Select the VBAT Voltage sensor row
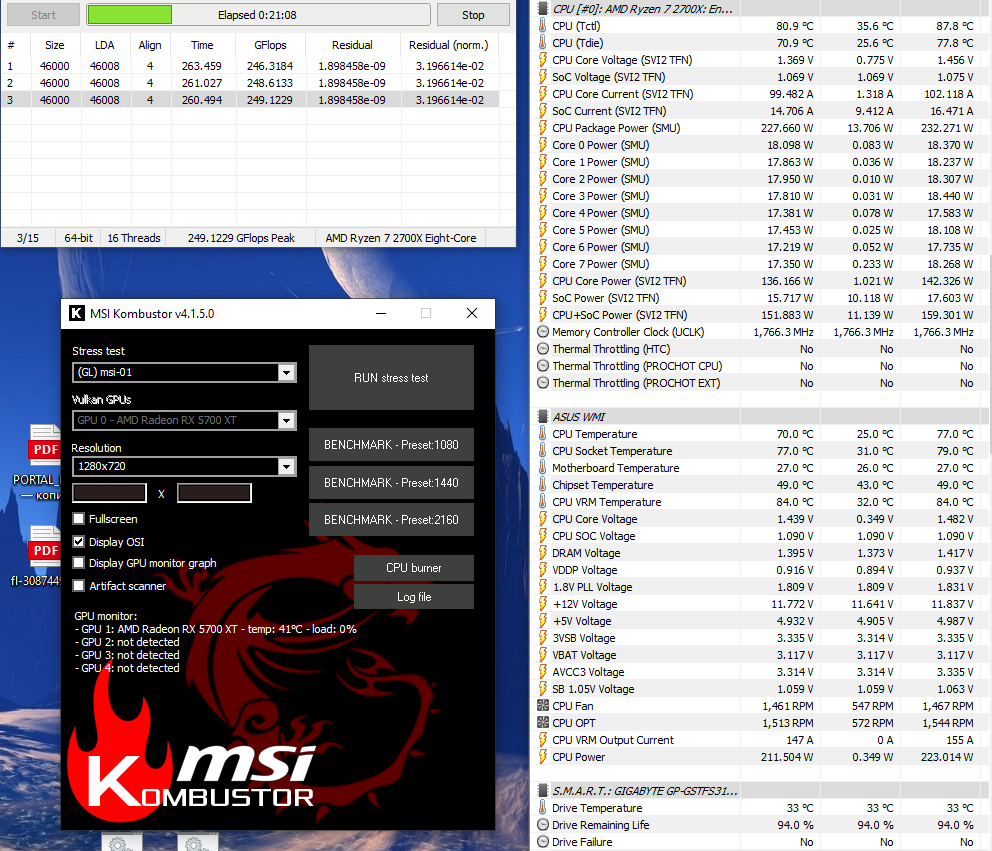 758,655
